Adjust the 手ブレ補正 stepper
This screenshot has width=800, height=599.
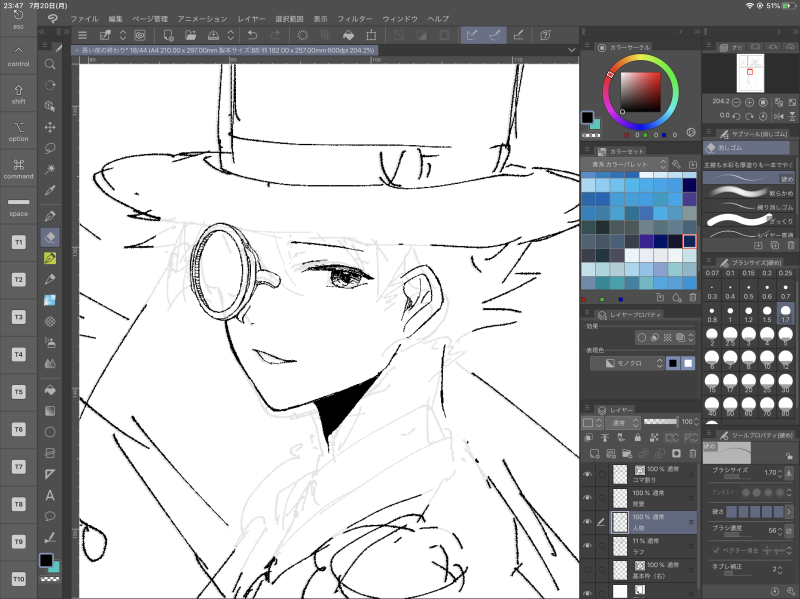click(780, 569)
